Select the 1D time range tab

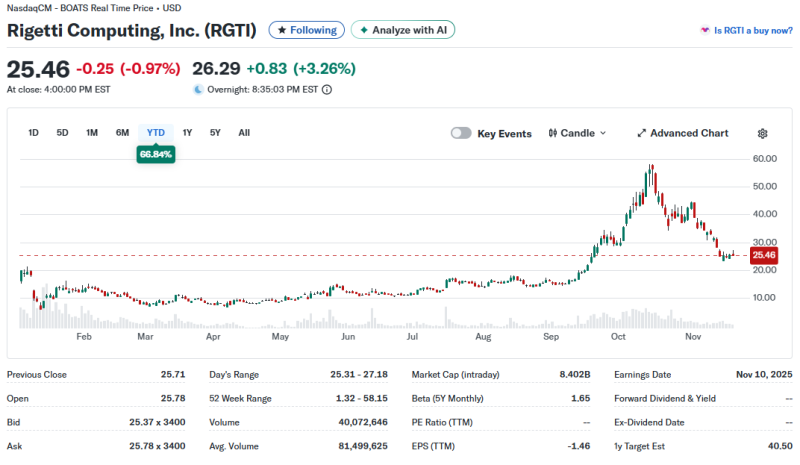[33, 133]
